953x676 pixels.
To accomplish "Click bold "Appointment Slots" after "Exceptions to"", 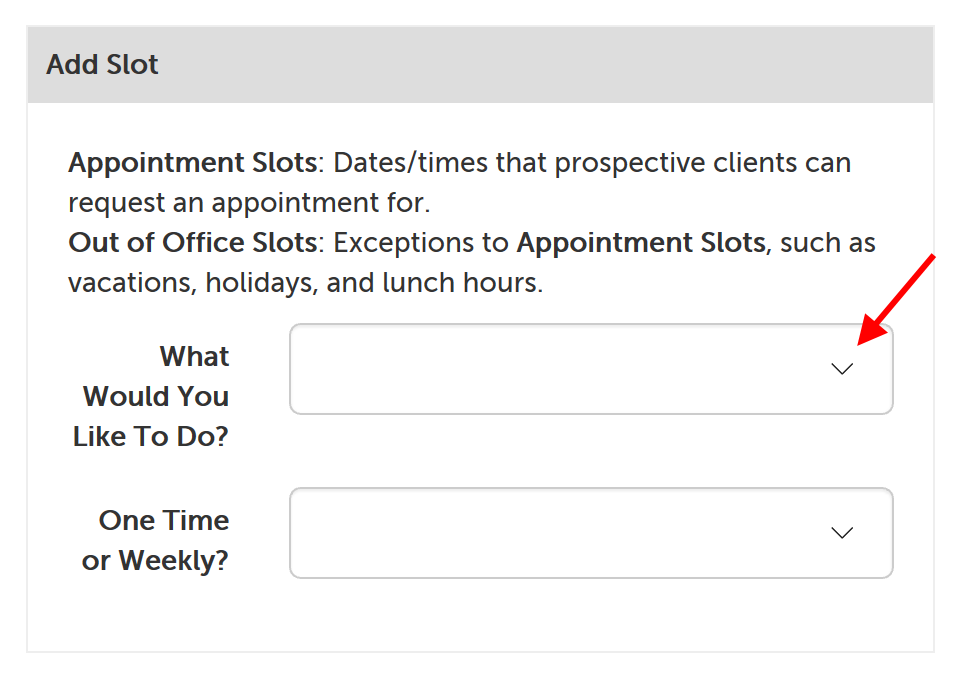I will [x=640, y=243].
